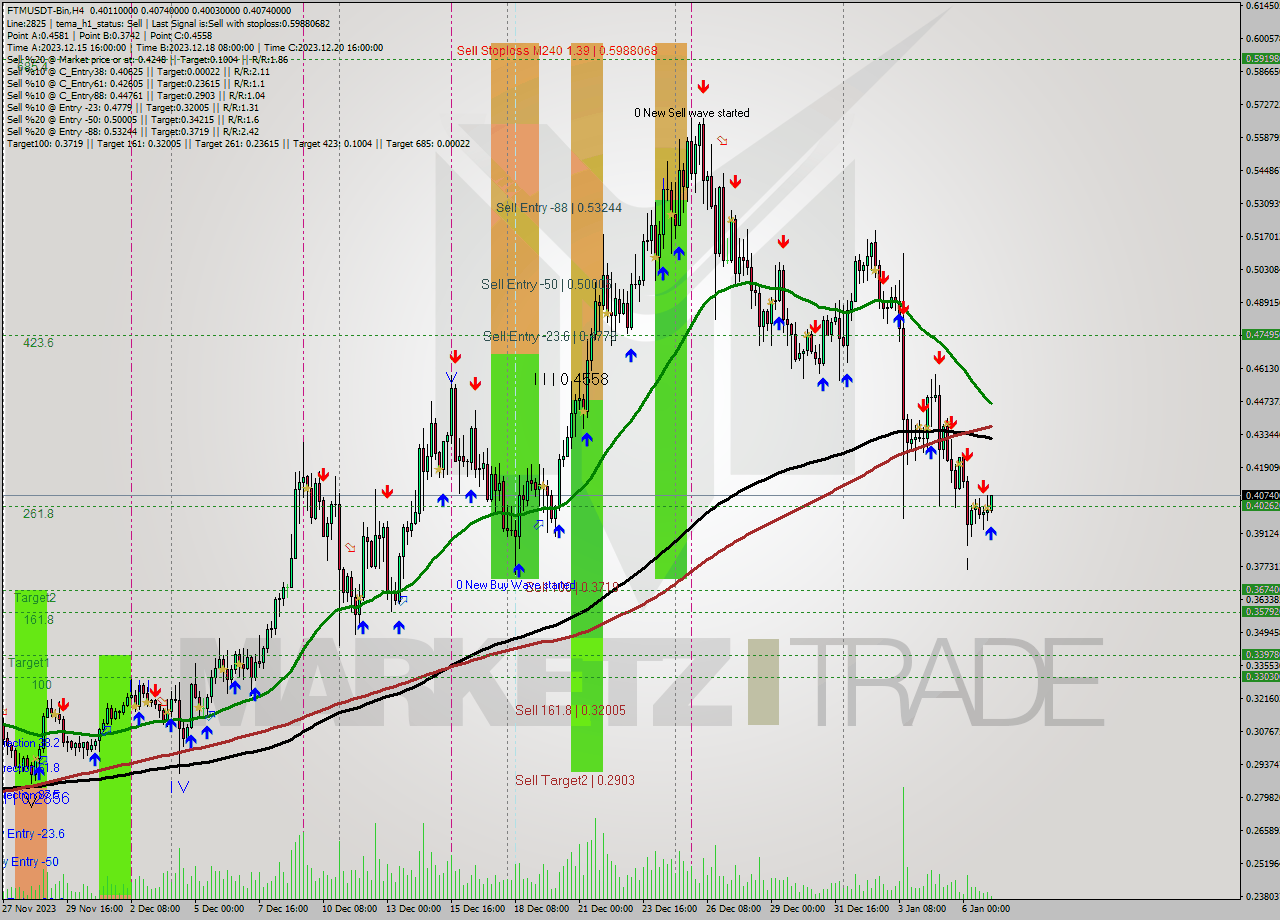Viewport: 1280px width, 920px height.
Task: Click the green 'Target2' label
Action: pyautogui.click(x=35, y=597)
